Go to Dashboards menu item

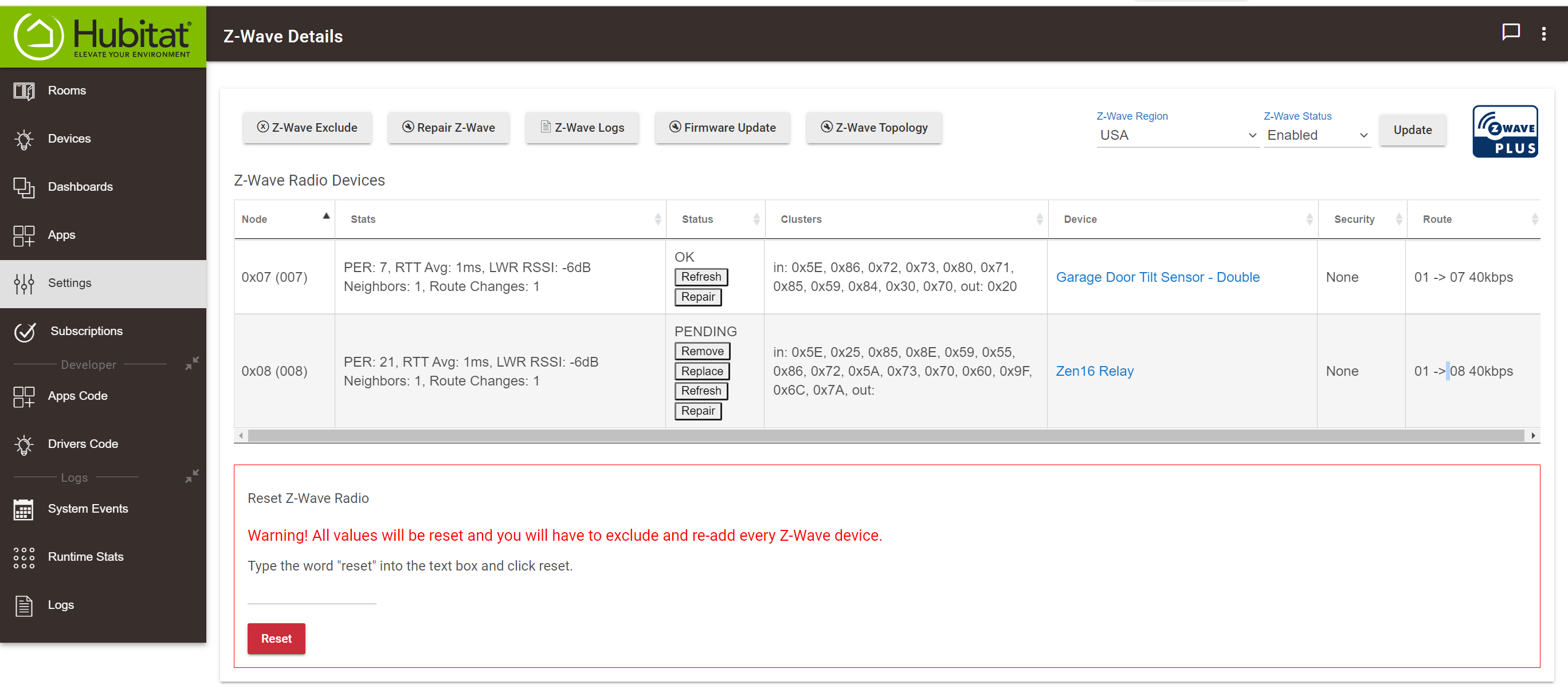tap(103, 187)
